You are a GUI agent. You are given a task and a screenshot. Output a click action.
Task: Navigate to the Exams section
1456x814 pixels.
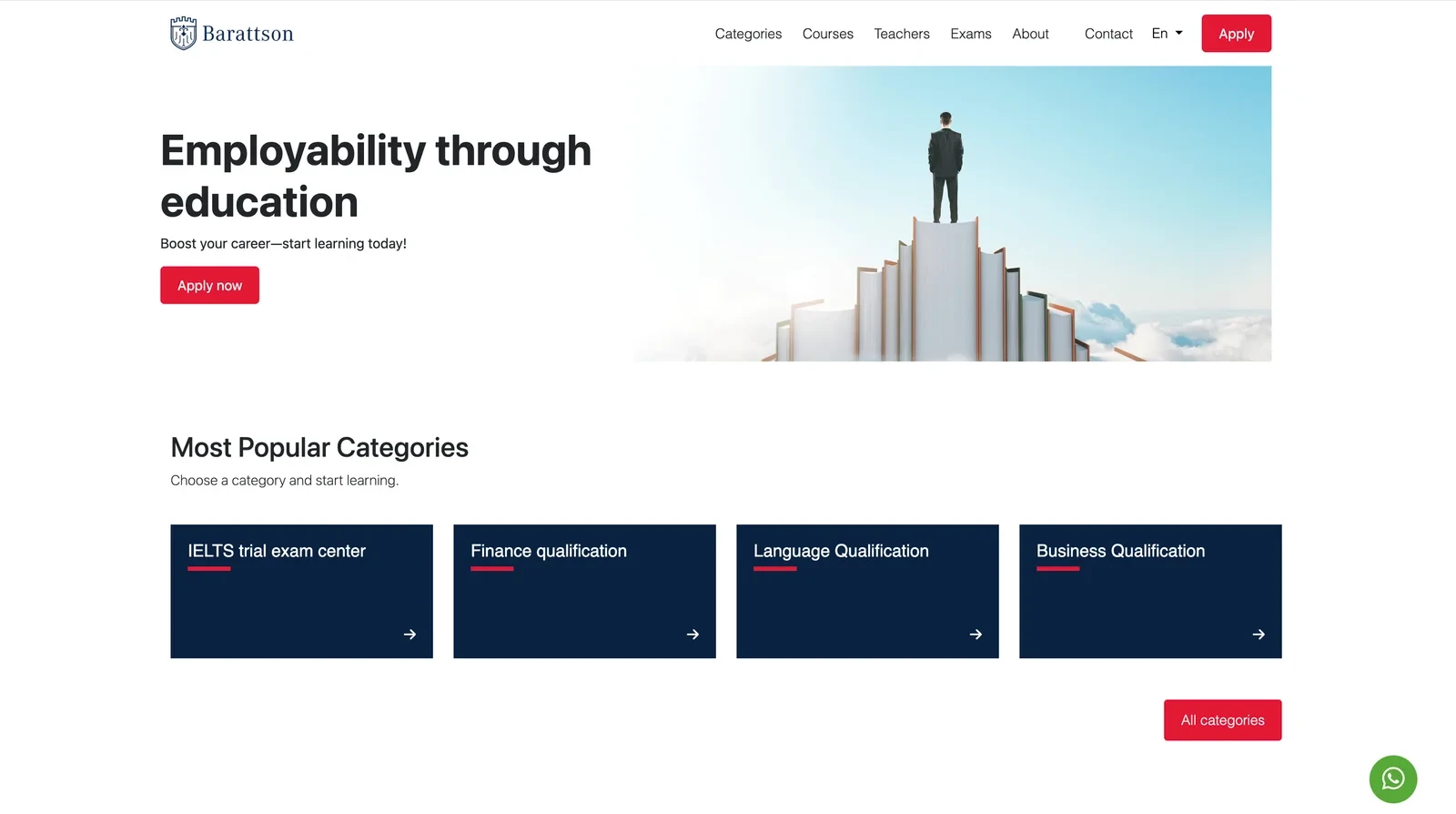coord(970,34)
